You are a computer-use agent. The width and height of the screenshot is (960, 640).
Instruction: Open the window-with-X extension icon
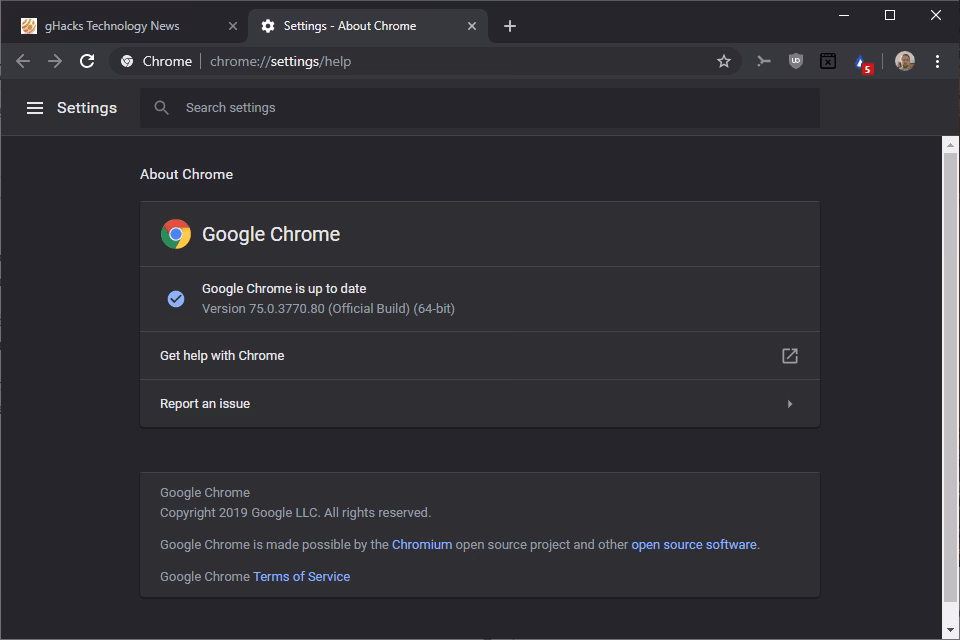click(x=828, y=61)
